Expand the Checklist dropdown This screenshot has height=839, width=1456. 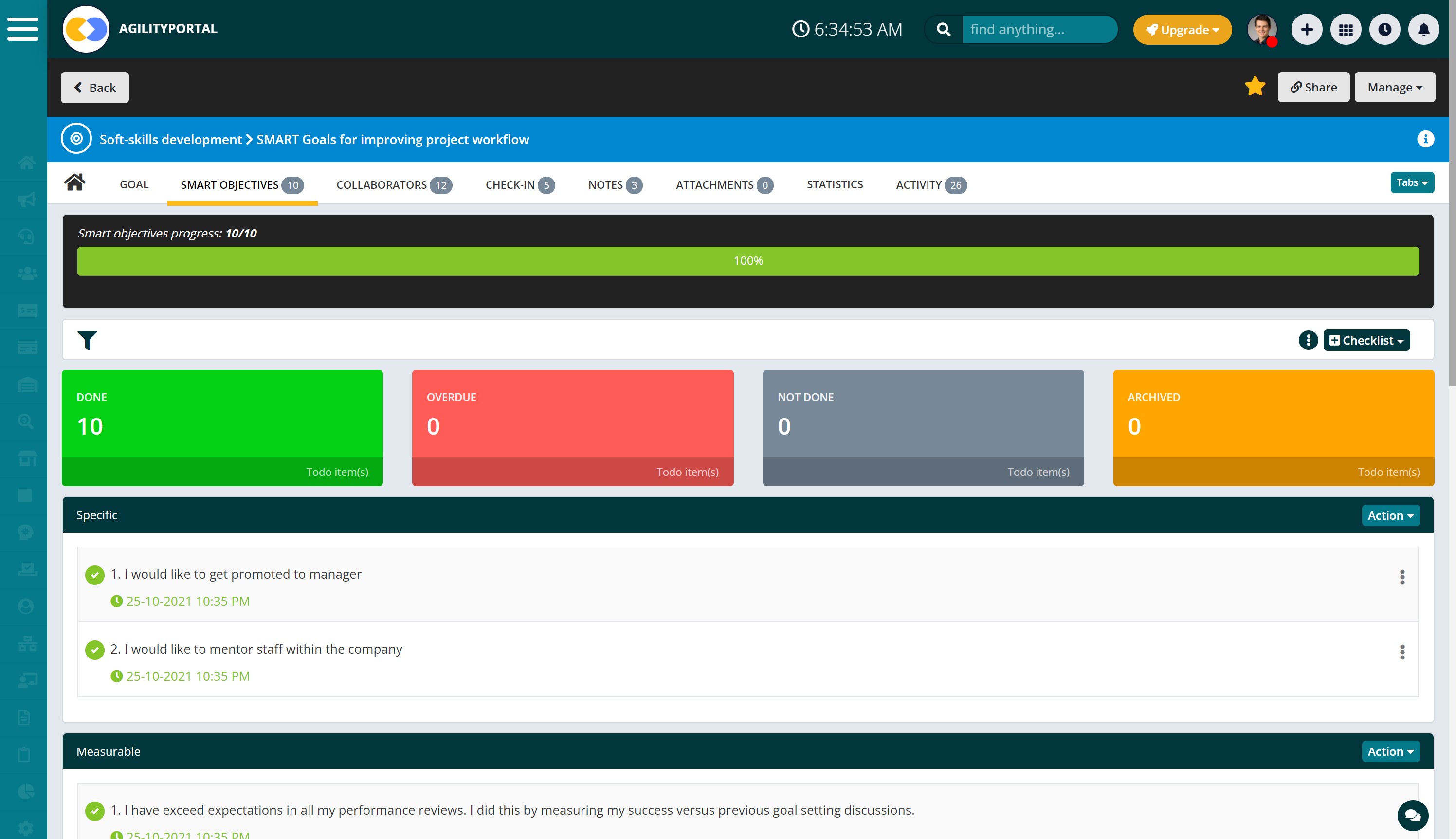pyautogui.click(x=1366, y=340)
